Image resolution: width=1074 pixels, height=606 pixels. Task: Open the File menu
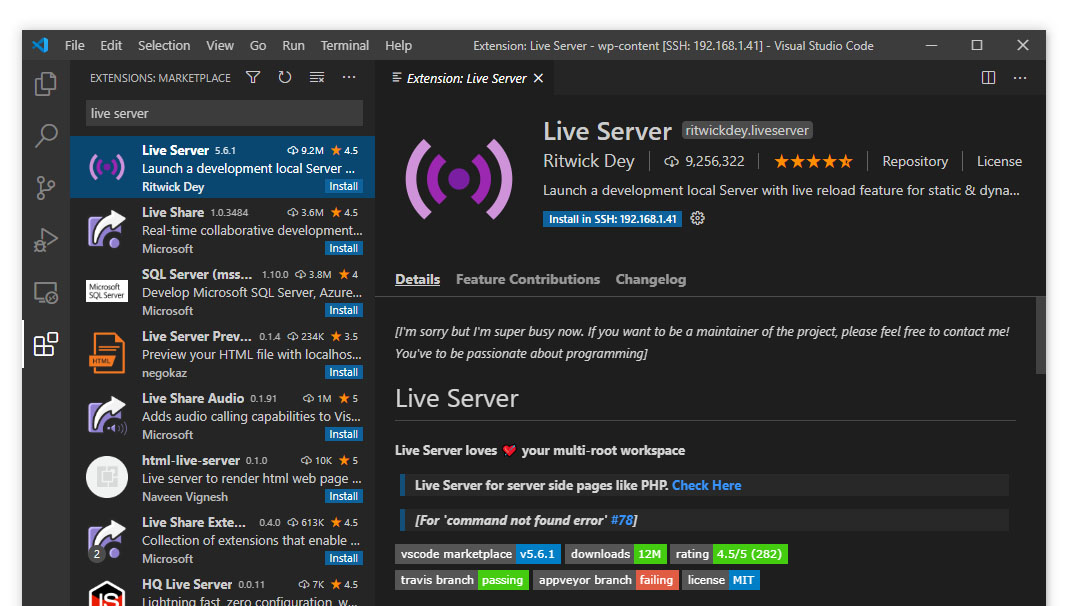pos(75,45)
